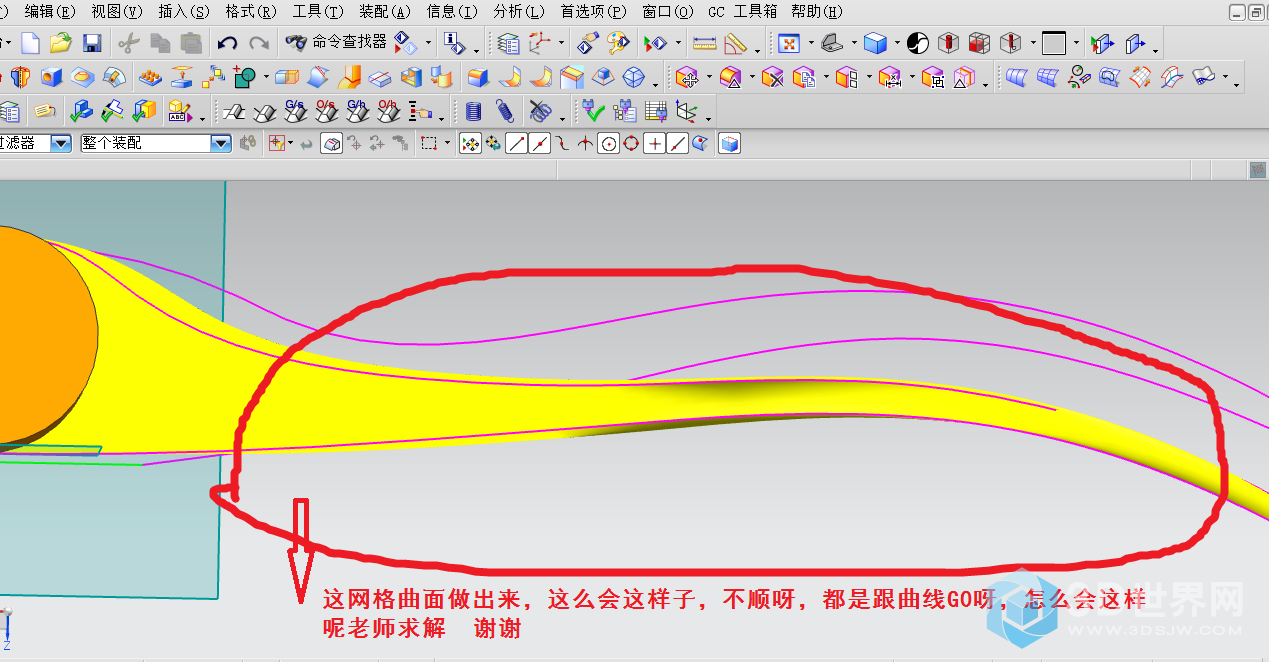Open the 插入(S) menu

pyautogui.click(x=184, y=12)
